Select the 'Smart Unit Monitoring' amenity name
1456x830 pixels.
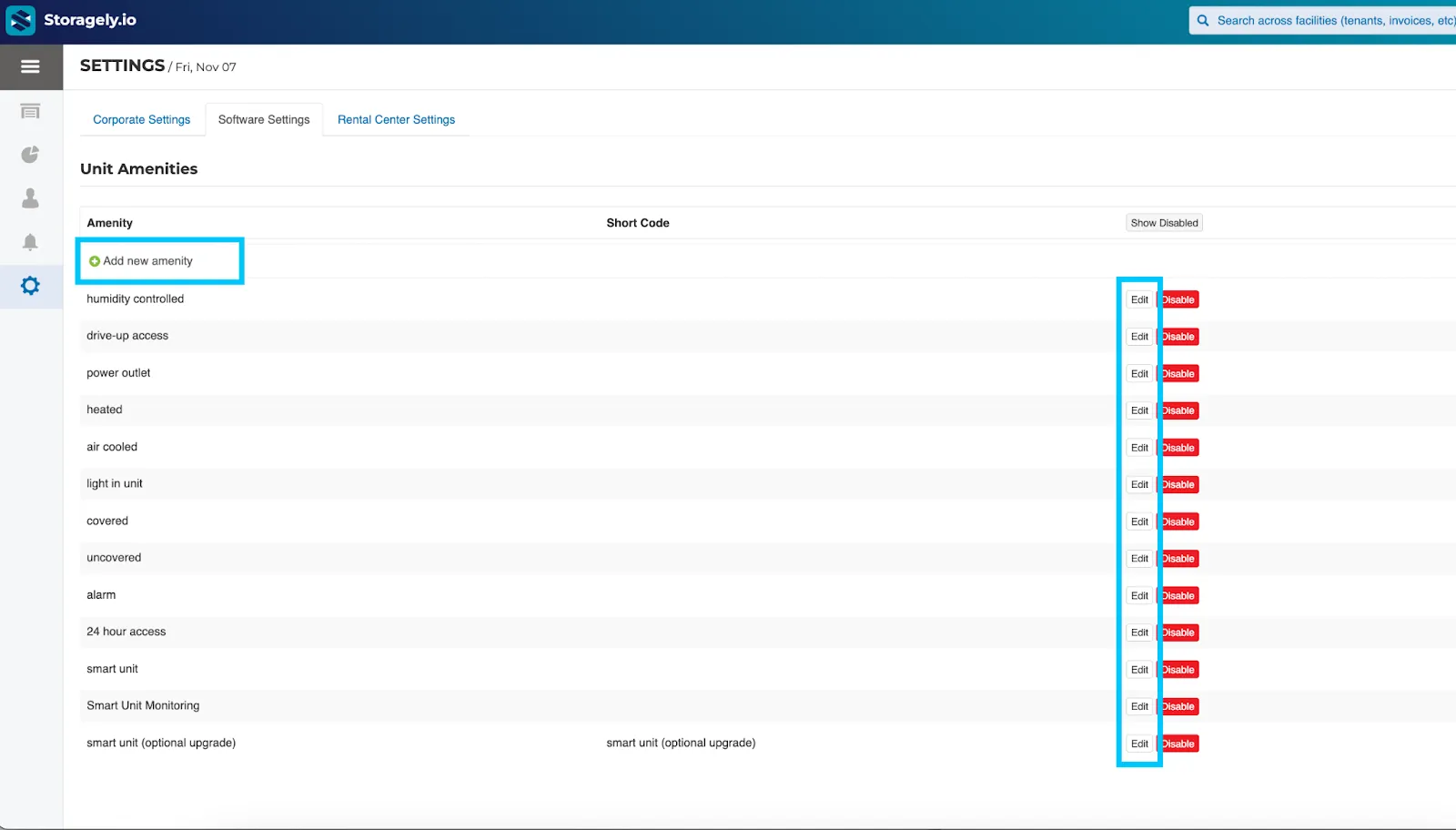pos(143,705)
